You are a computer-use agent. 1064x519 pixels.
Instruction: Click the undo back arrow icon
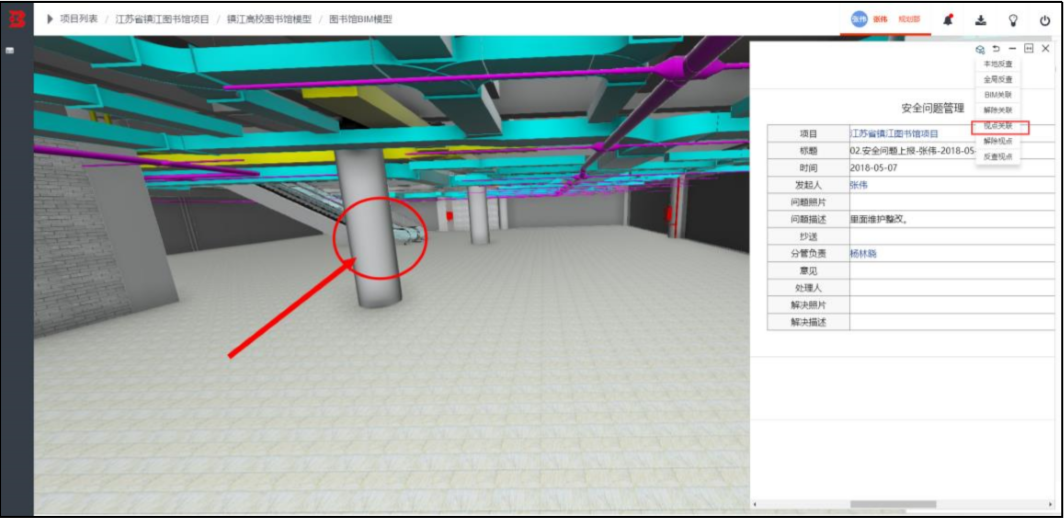click(996, 49)
